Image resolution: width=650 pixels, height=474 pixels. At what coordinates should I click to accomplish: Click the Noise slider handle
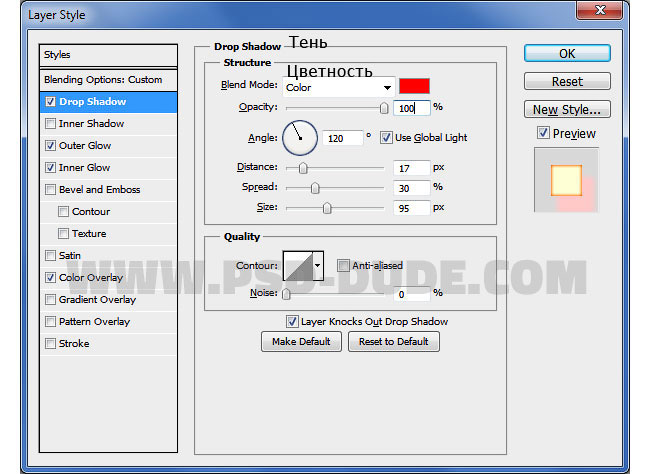286,294
